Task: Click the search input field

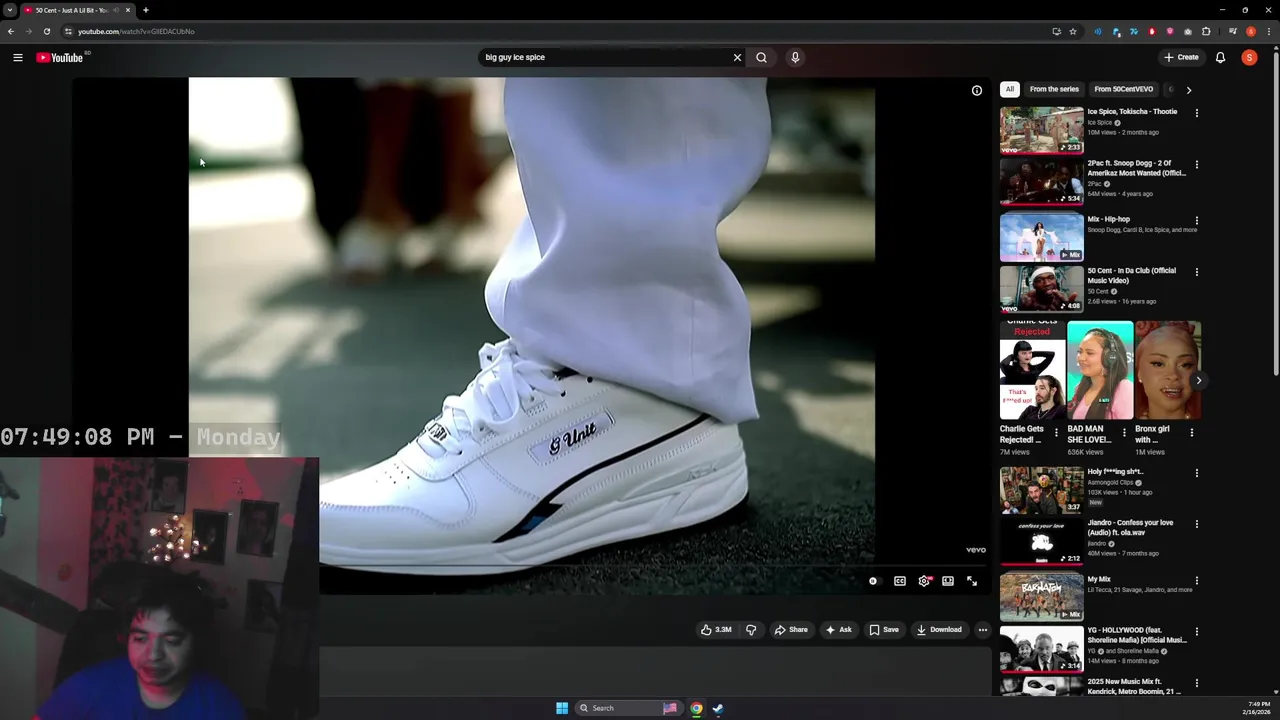Action: click(x=605, y=57)
